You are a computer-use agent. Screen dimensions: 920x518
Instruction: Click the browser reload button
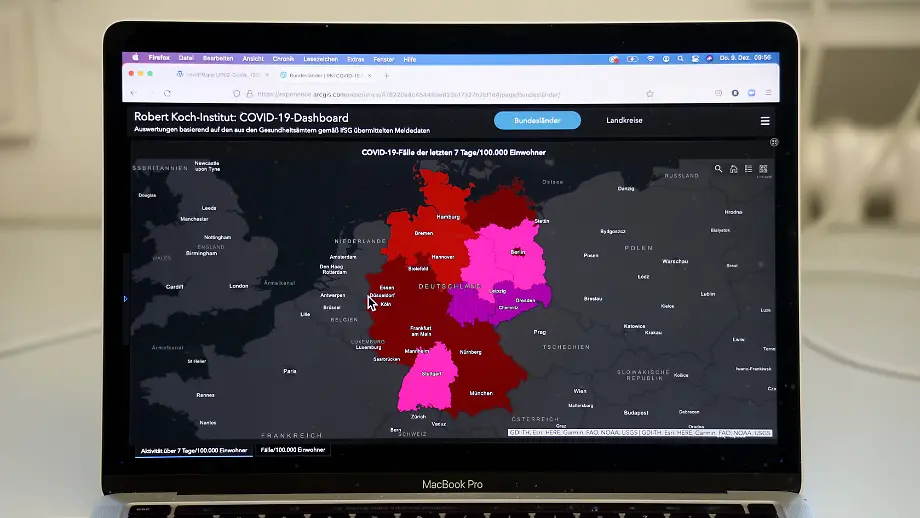(x=166, y=93)
